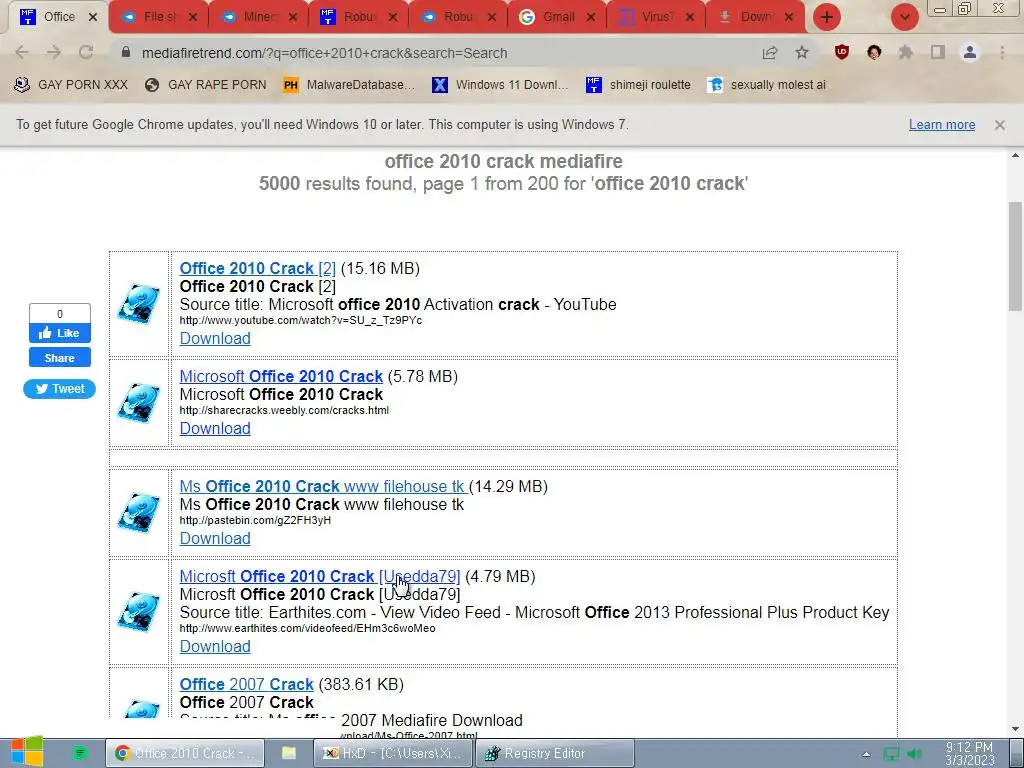Close the Office tab
This screenshot has height=768, width=1024.
(x=93, y=18)
